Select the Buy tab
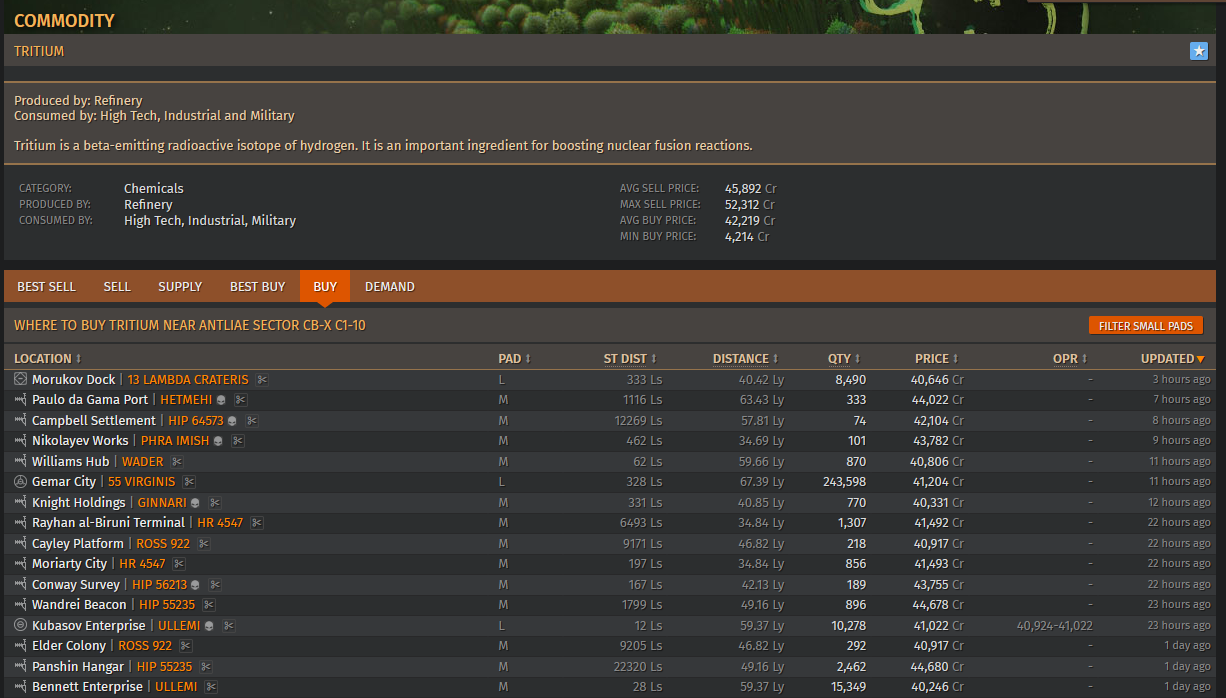Screen dimensions: 1226x698 [325, 287]
